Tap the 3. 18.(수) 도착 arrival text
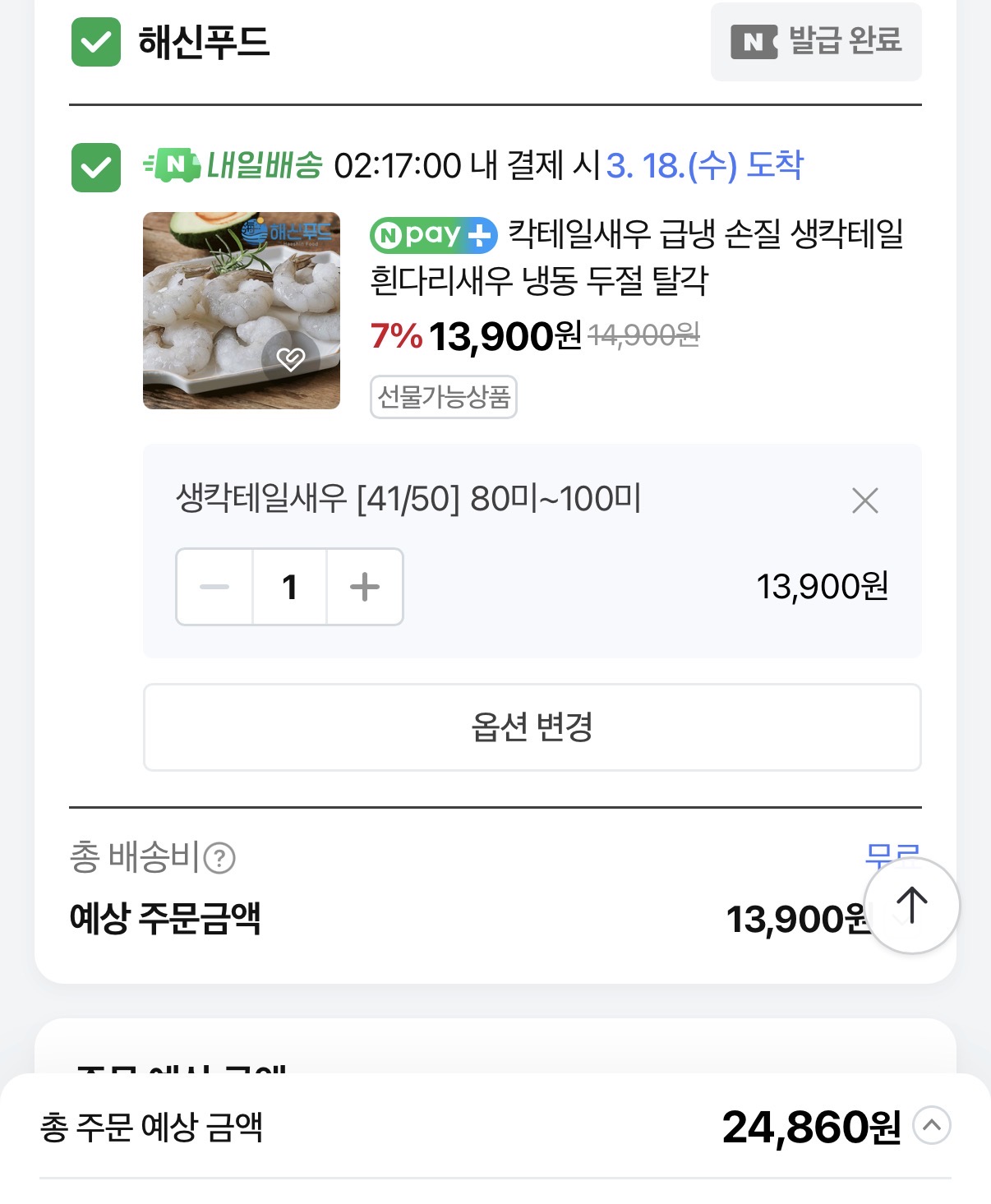The image size is (991, 1204). point(704,165)
